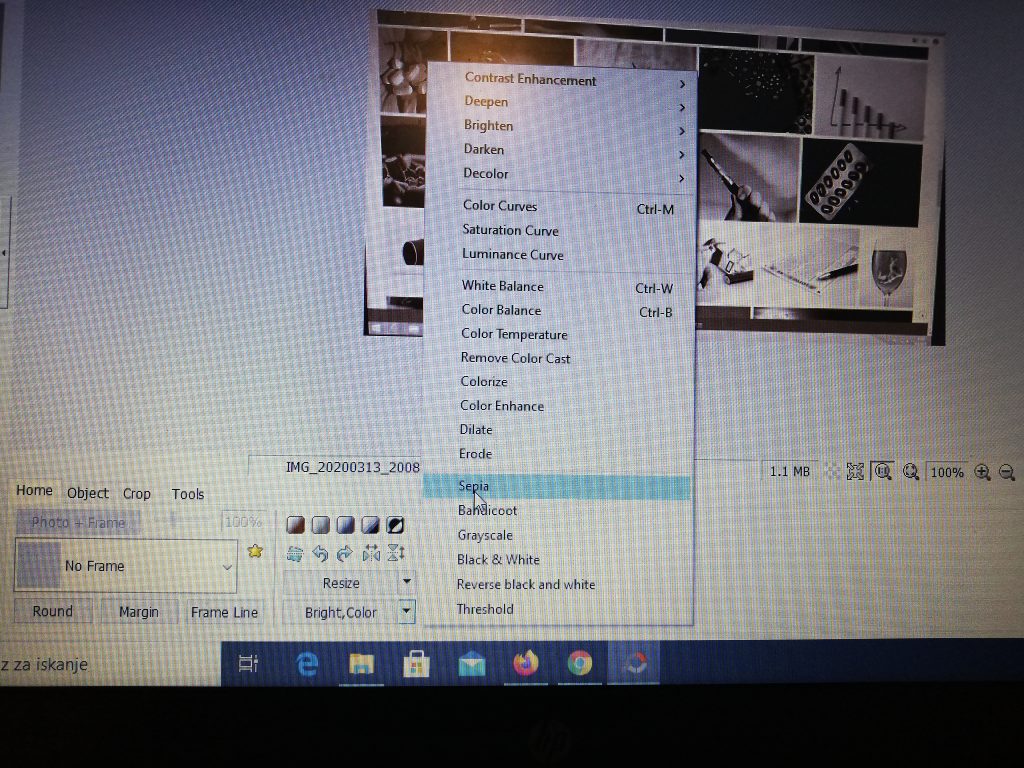This screenshot has height=768, width=1024.
Task: Select Reverse black and white
Action: tap(556, 584)
